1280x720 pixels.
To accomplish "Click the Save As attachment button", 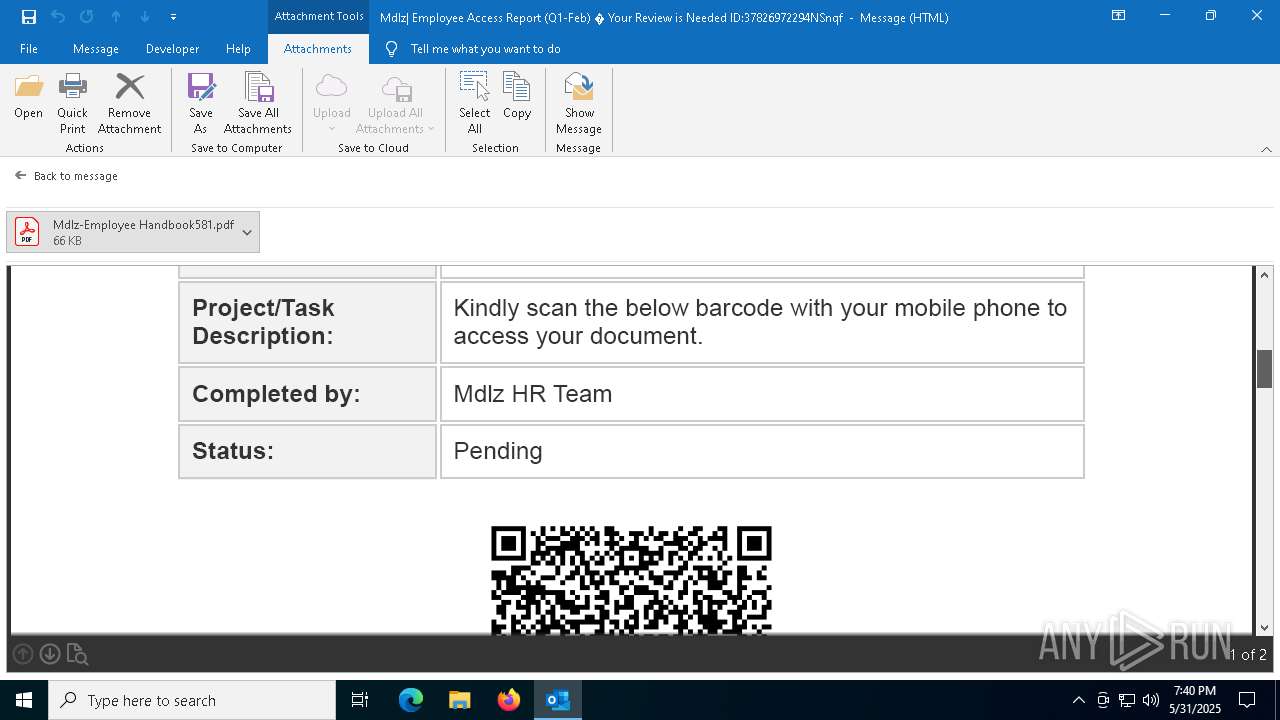I will point(201,104).
